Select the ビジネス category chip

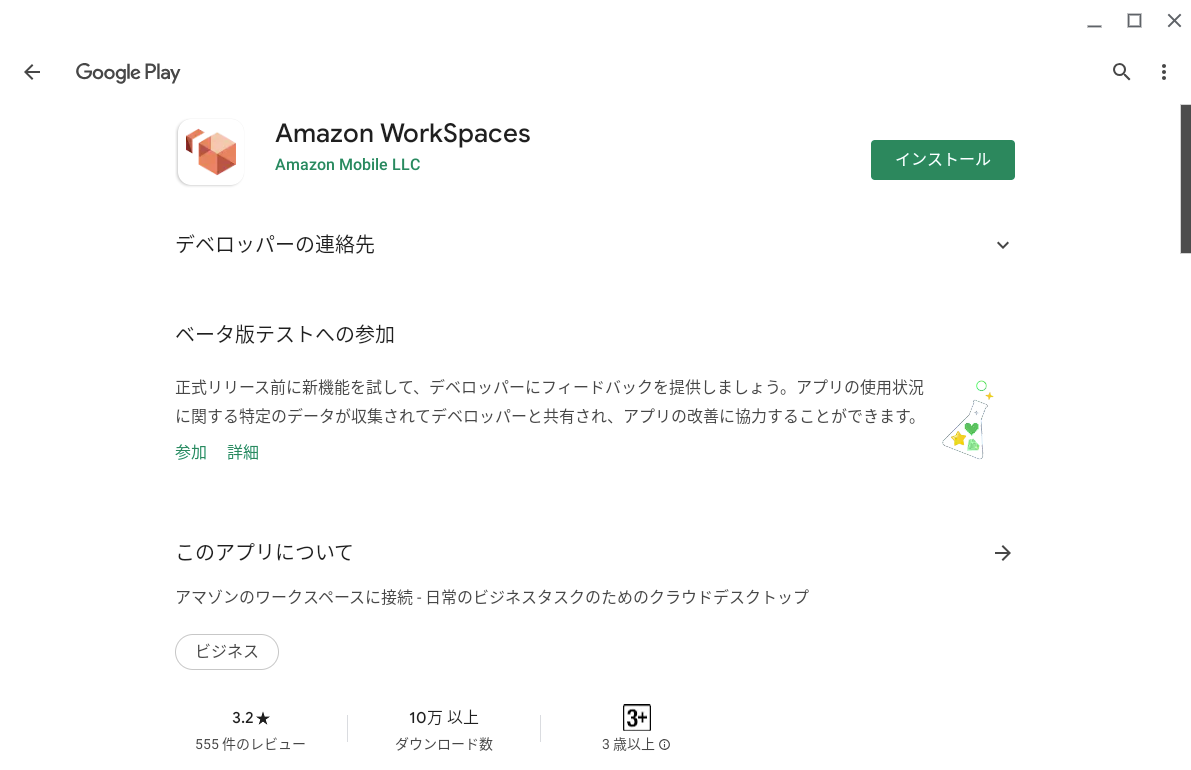(226, 651)
